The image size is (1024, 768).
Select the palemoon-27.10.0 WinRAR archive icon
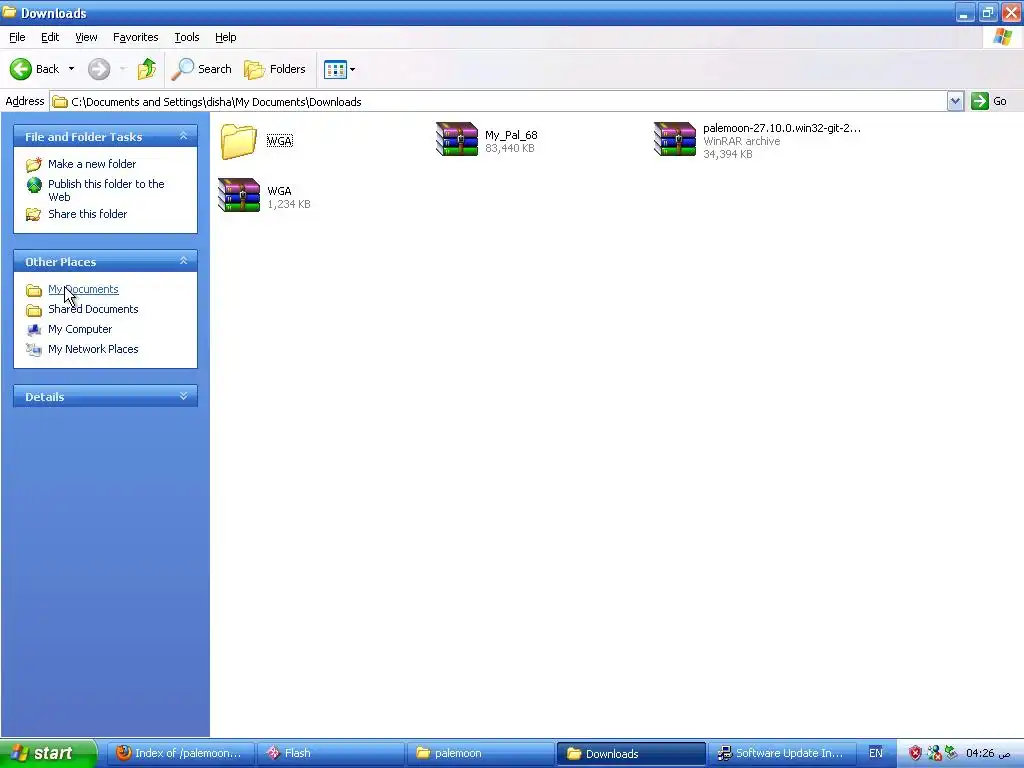pos(675,139)
